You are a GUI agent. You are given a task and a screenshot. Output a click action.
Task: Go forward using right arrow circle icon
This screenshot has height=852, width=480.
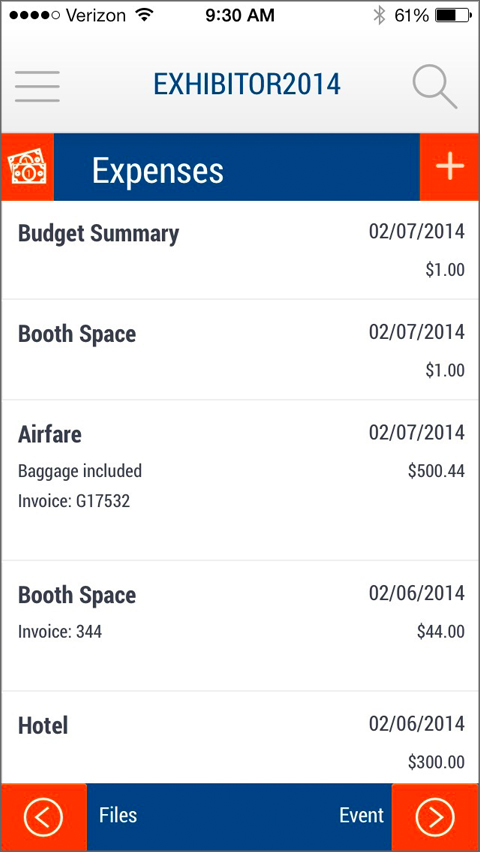(435, 817)
